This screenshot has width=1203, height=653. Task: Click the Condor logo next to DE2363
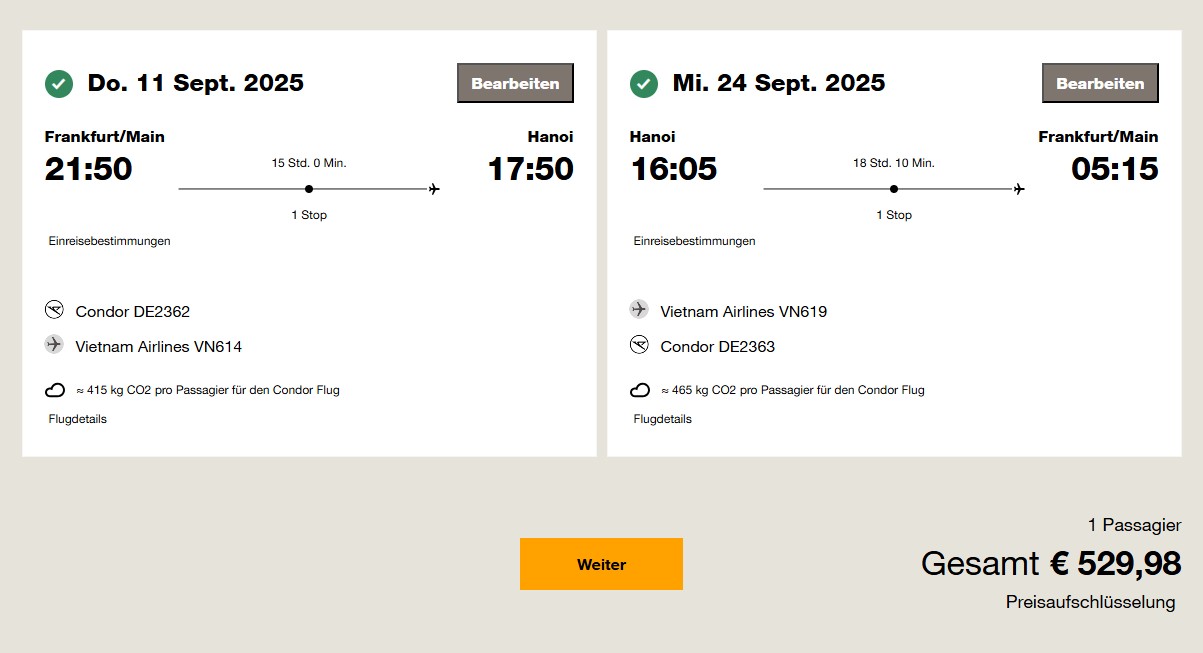(x=639, y=345)
